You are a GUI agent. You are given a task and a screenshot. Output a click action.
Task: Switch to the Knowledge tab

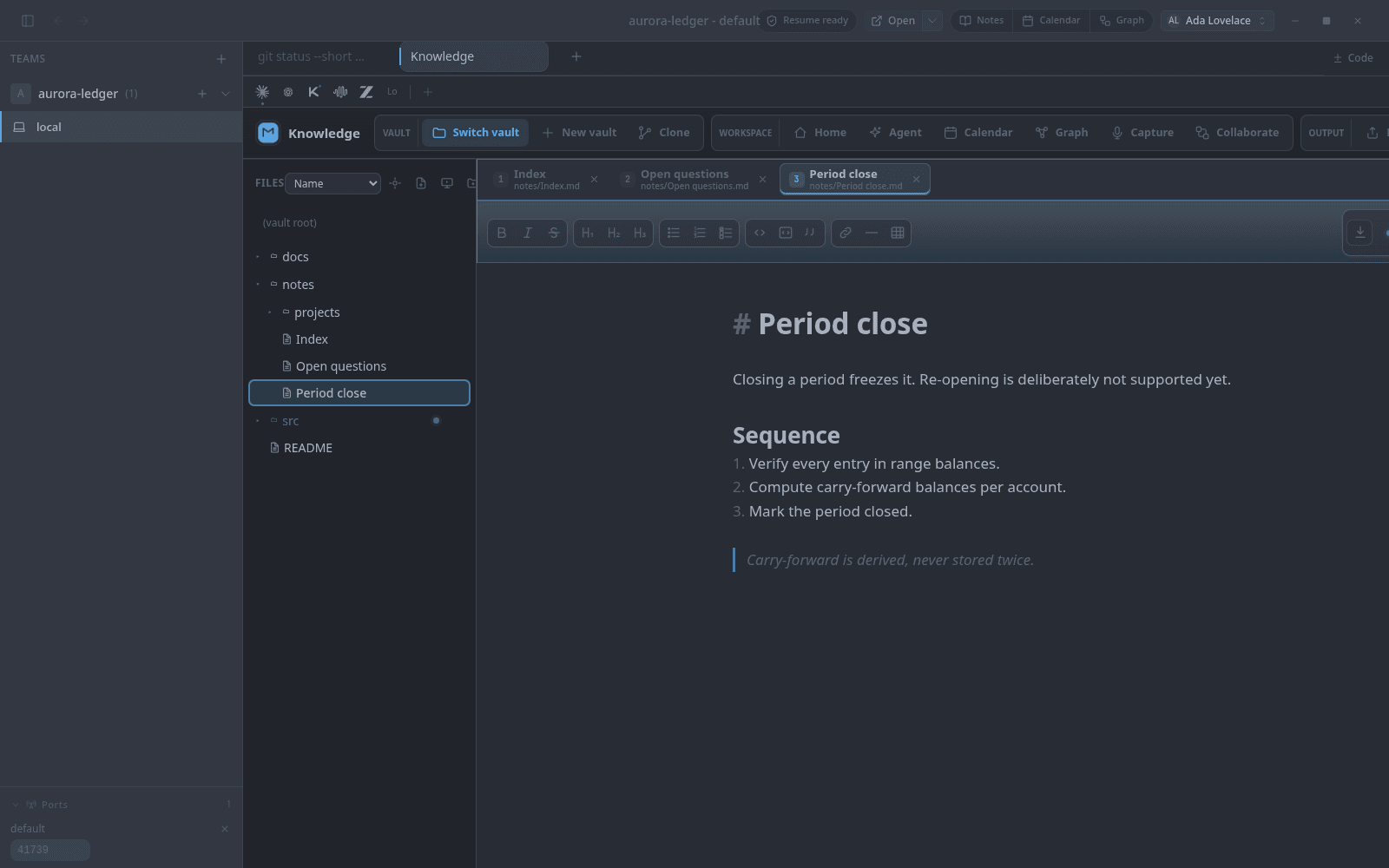(473, 56)
